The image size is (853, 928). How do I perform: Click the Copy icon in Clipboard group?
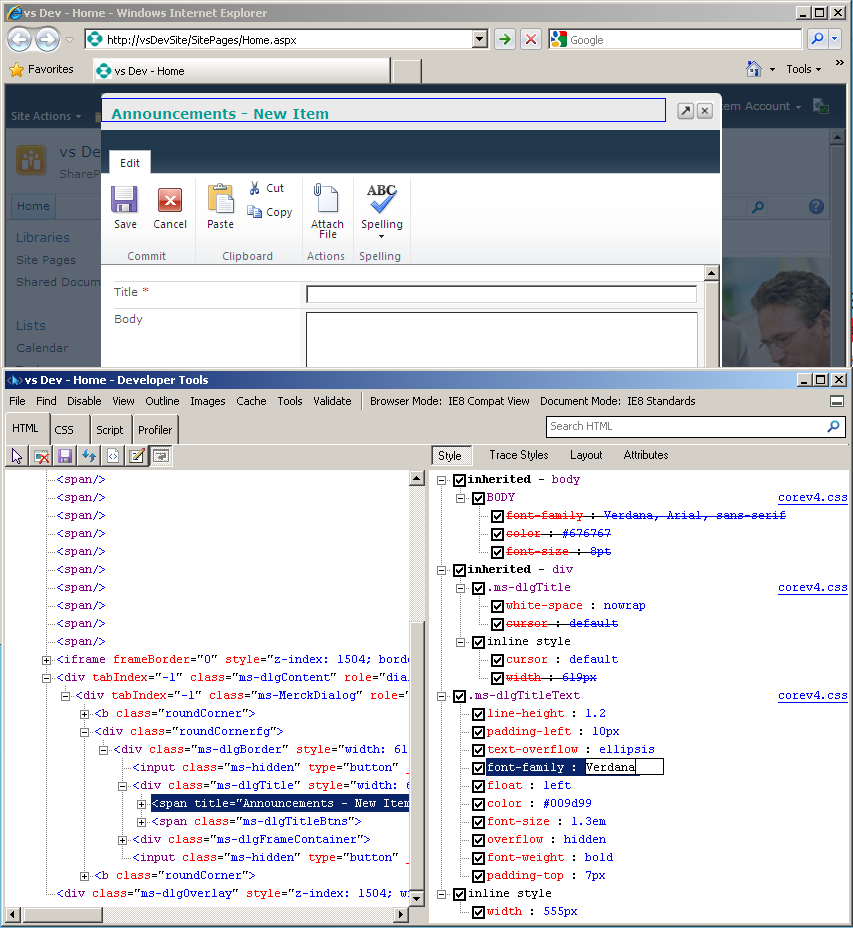point(255,212)
